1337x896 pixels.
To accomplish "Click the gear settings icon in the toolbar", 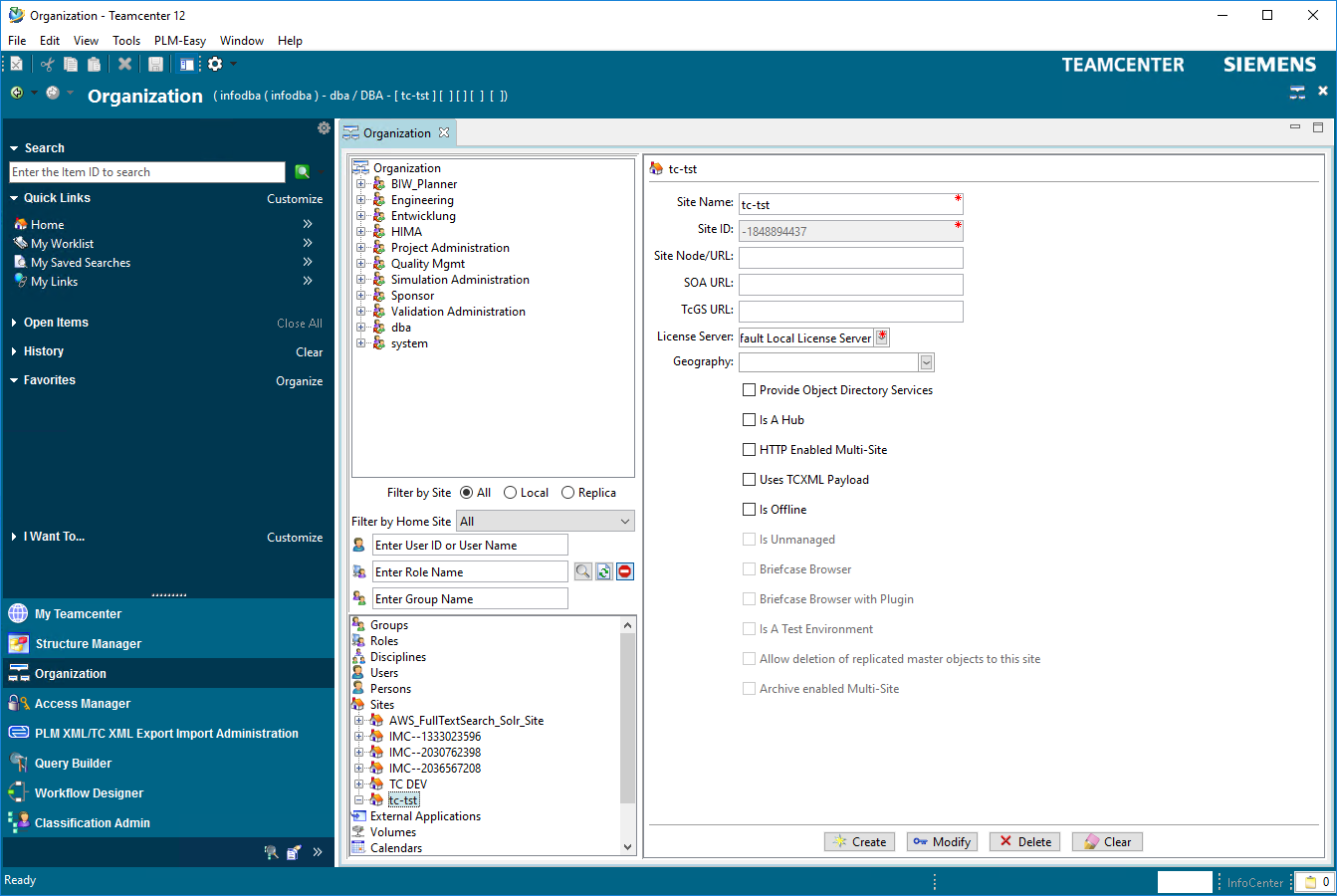I will (215, 64).
